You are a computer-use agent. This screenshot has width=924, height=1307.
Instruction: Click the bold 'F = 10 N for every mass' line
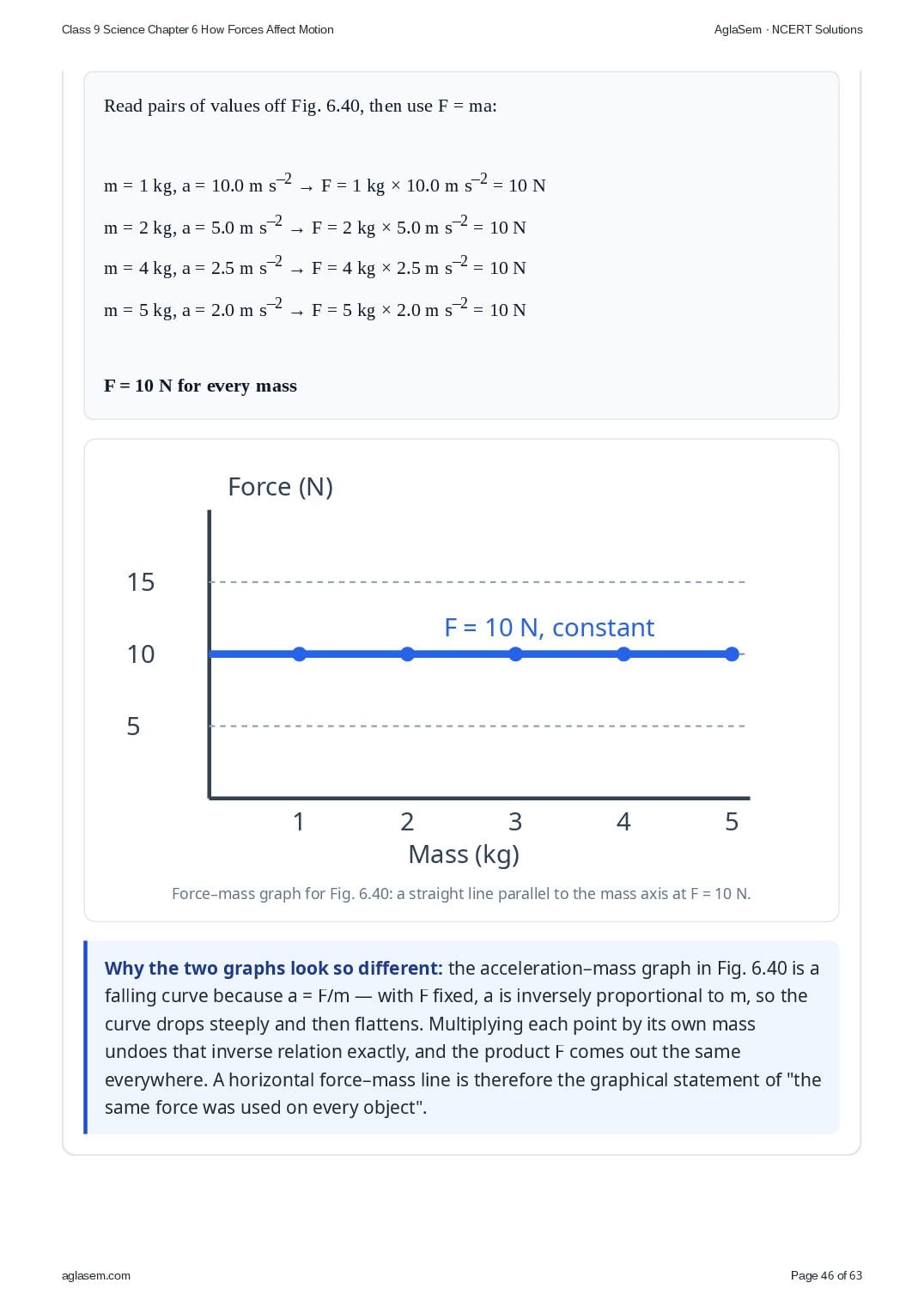point(200,386)
